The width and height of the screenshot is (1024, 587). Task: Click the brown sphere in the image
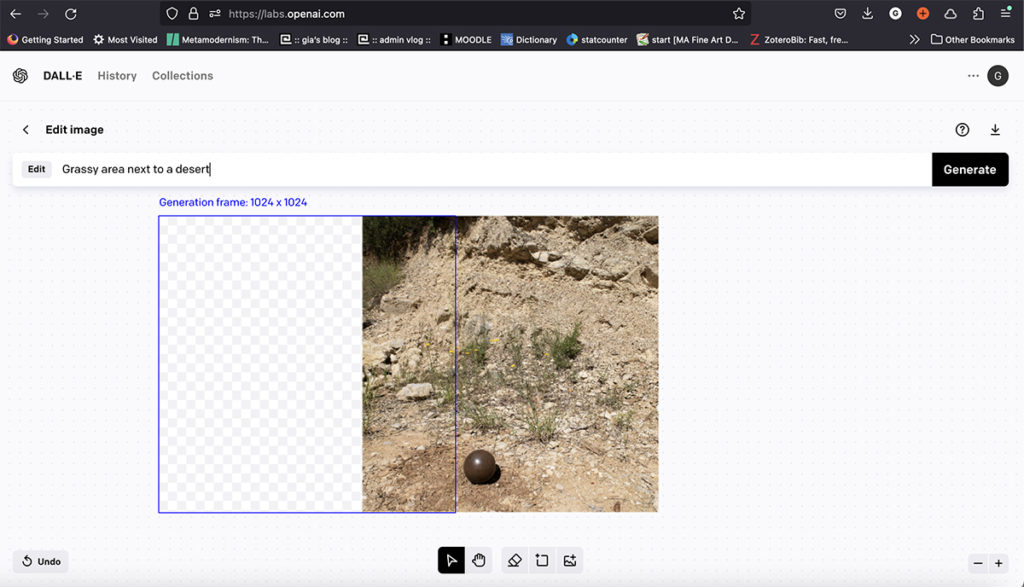tap(480, 467)
